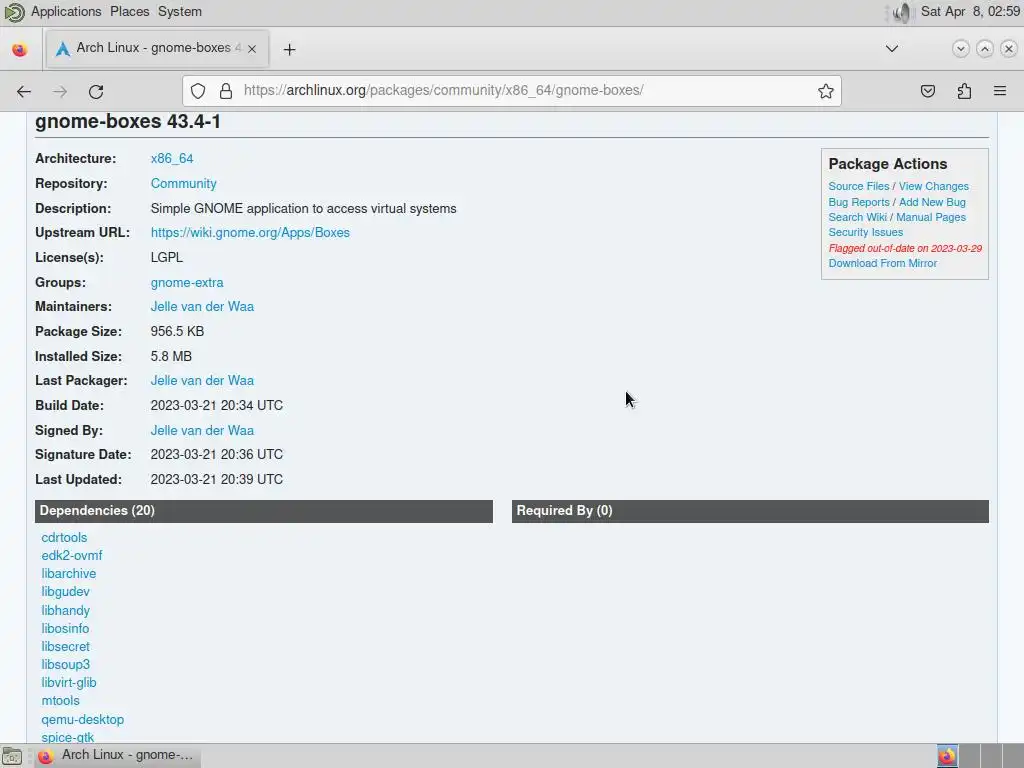The width and height of the screenshot is (1024, 768).
Task: Open a new browser tab
Action: pos(289,50)
